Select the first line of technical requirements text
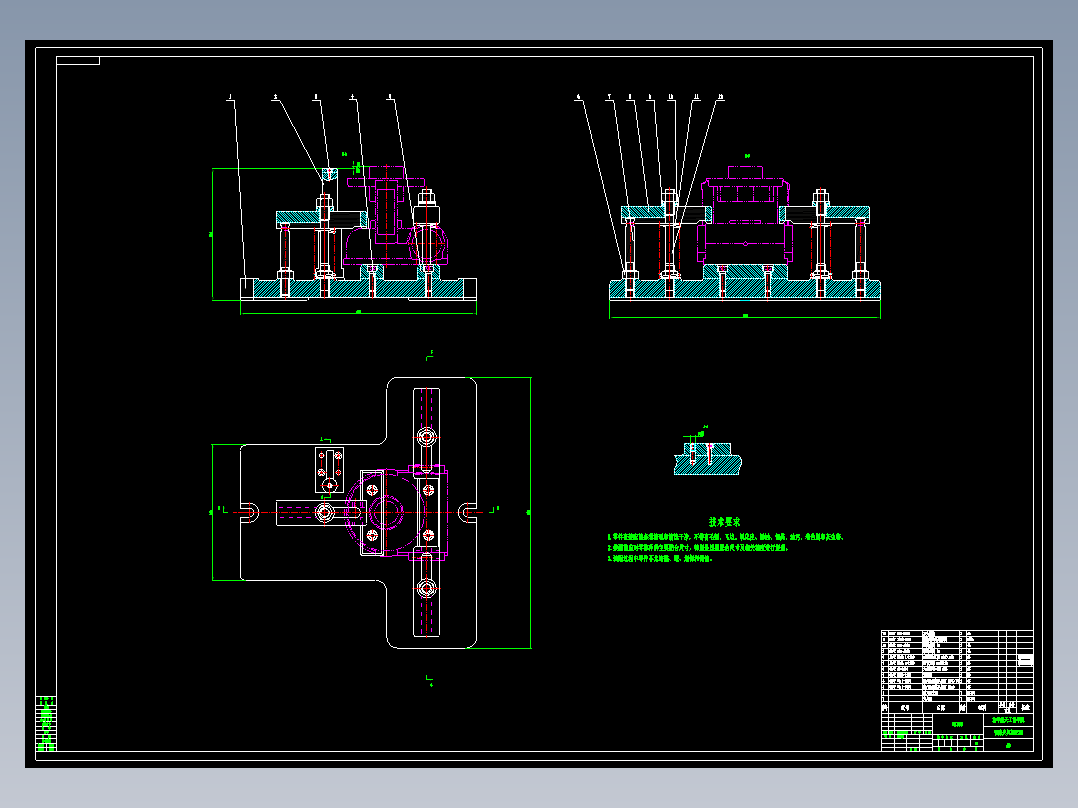This screenshot has height=808, width=1078. pos(726,536)
